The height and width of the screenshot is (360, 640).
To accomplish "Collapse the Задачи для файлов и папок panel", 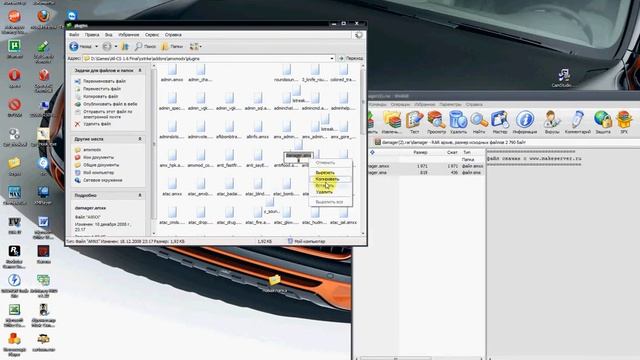I will point(140,71).
